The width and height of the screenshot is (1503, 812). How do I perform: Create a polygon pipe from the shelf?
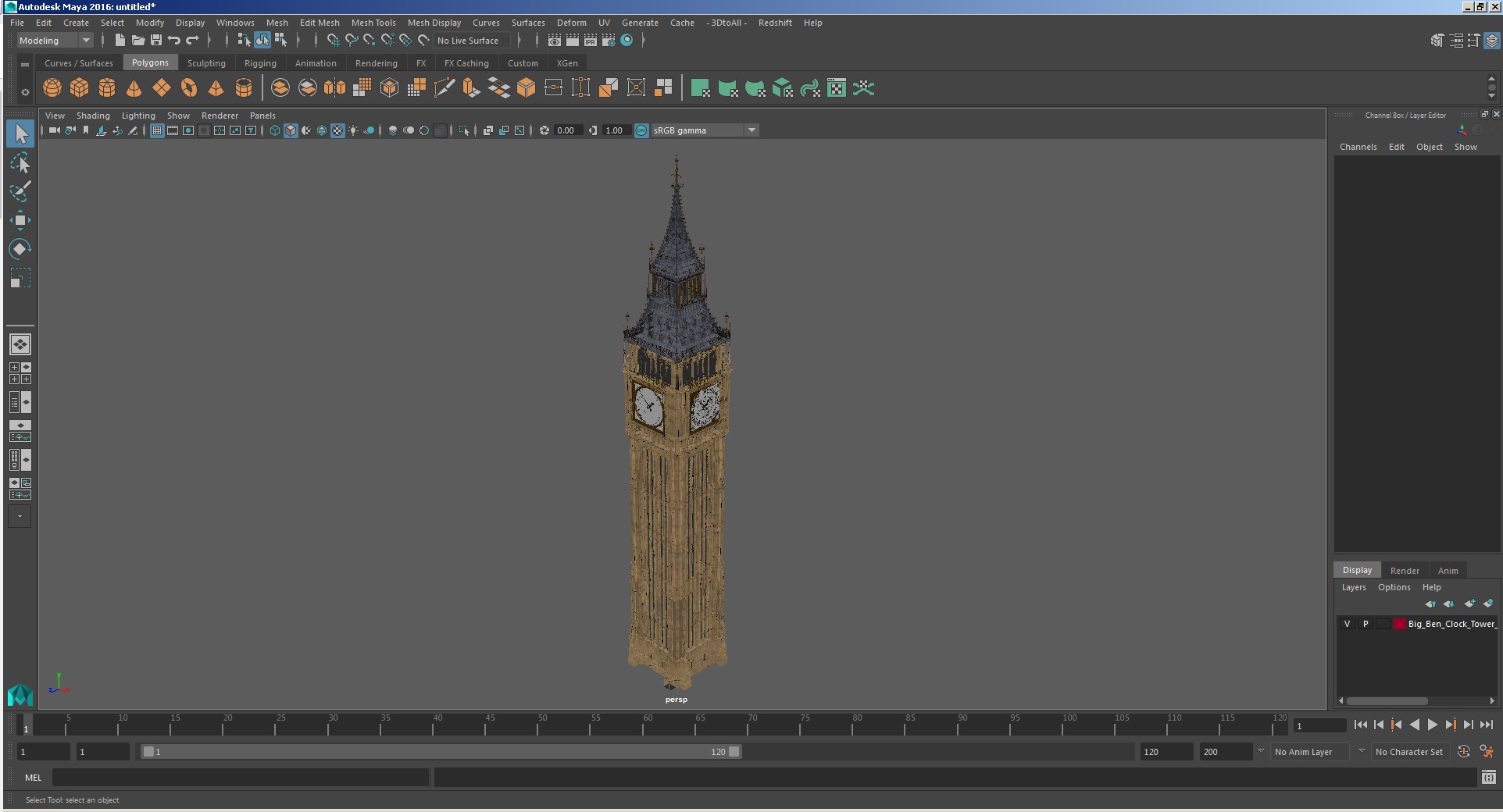pos(244,88)
